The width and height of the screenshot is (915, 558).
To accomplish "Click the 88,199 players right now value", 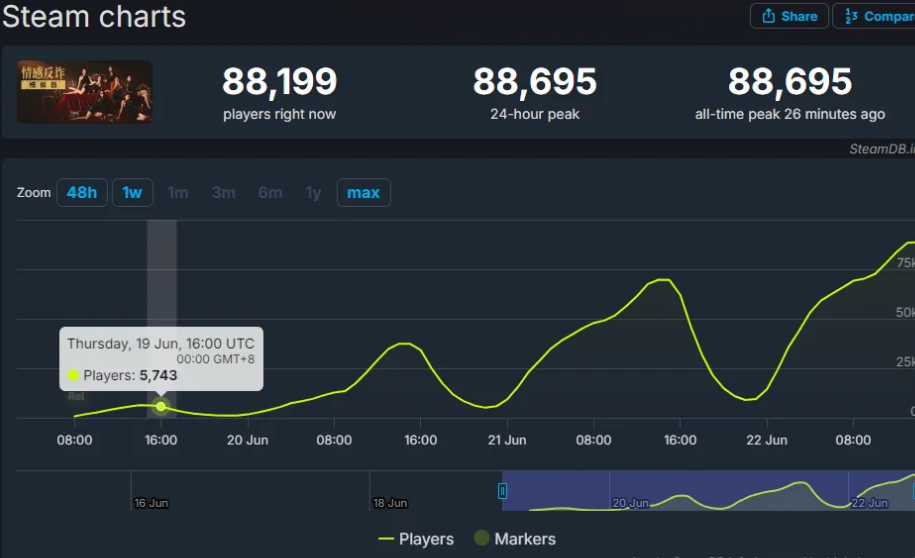I will pos(280,81).
